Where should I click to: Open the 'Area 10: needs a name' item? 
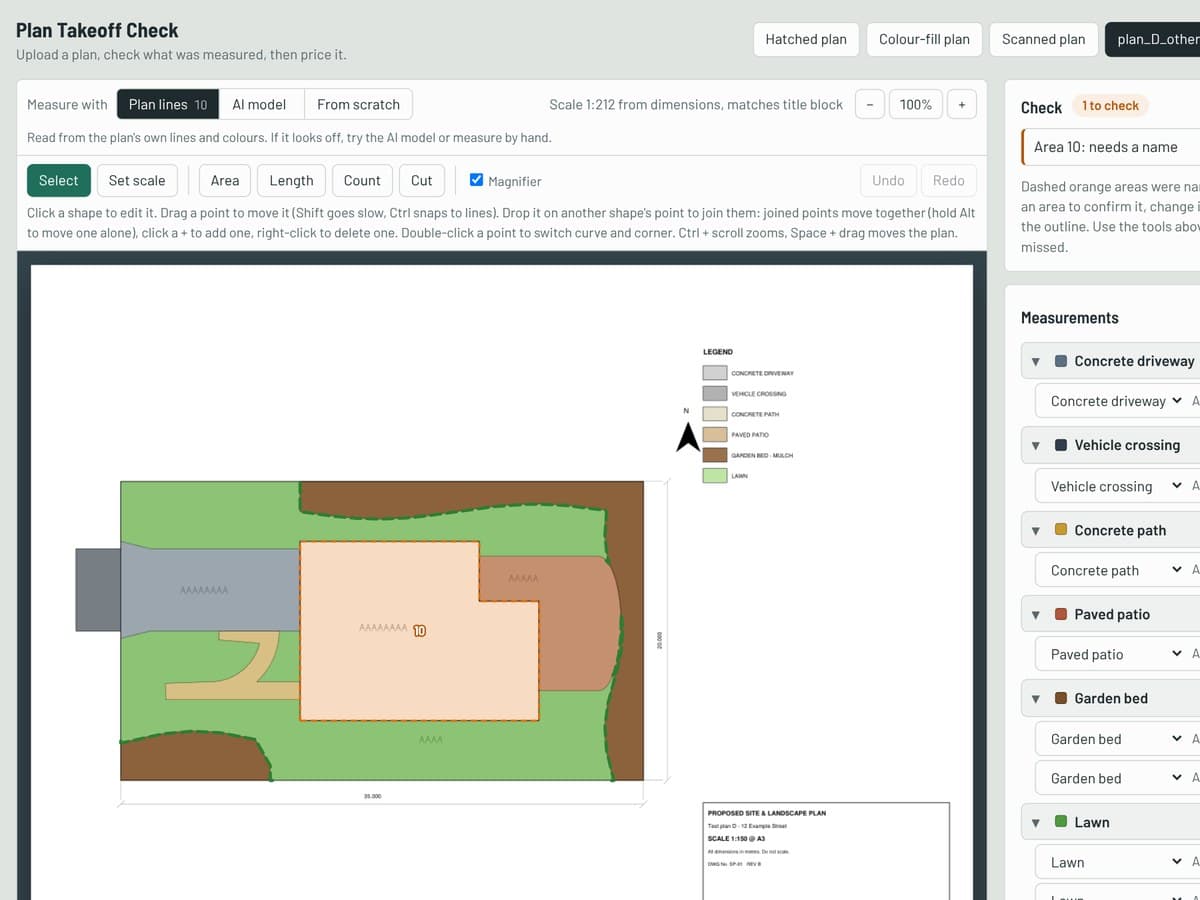point(1110,147)
